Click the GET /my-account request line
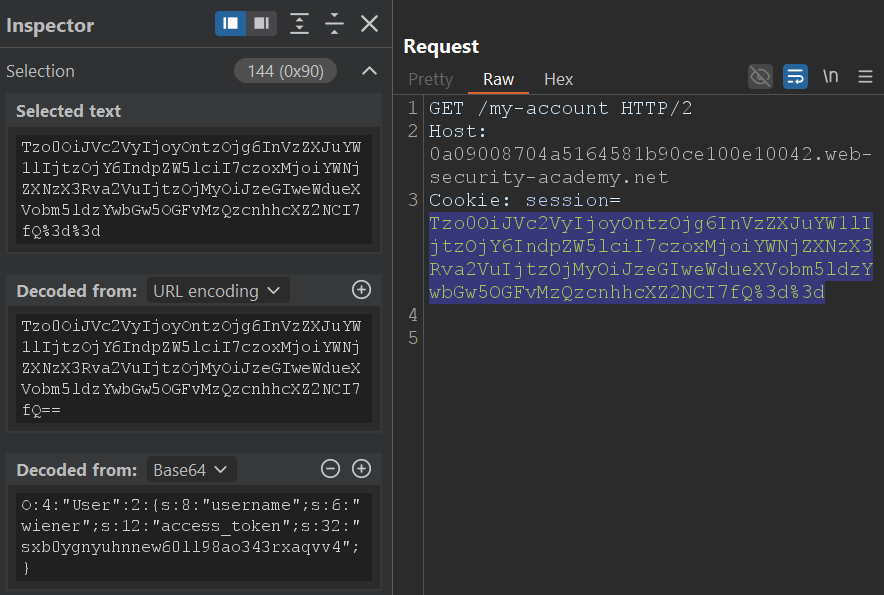 (560, 108)
